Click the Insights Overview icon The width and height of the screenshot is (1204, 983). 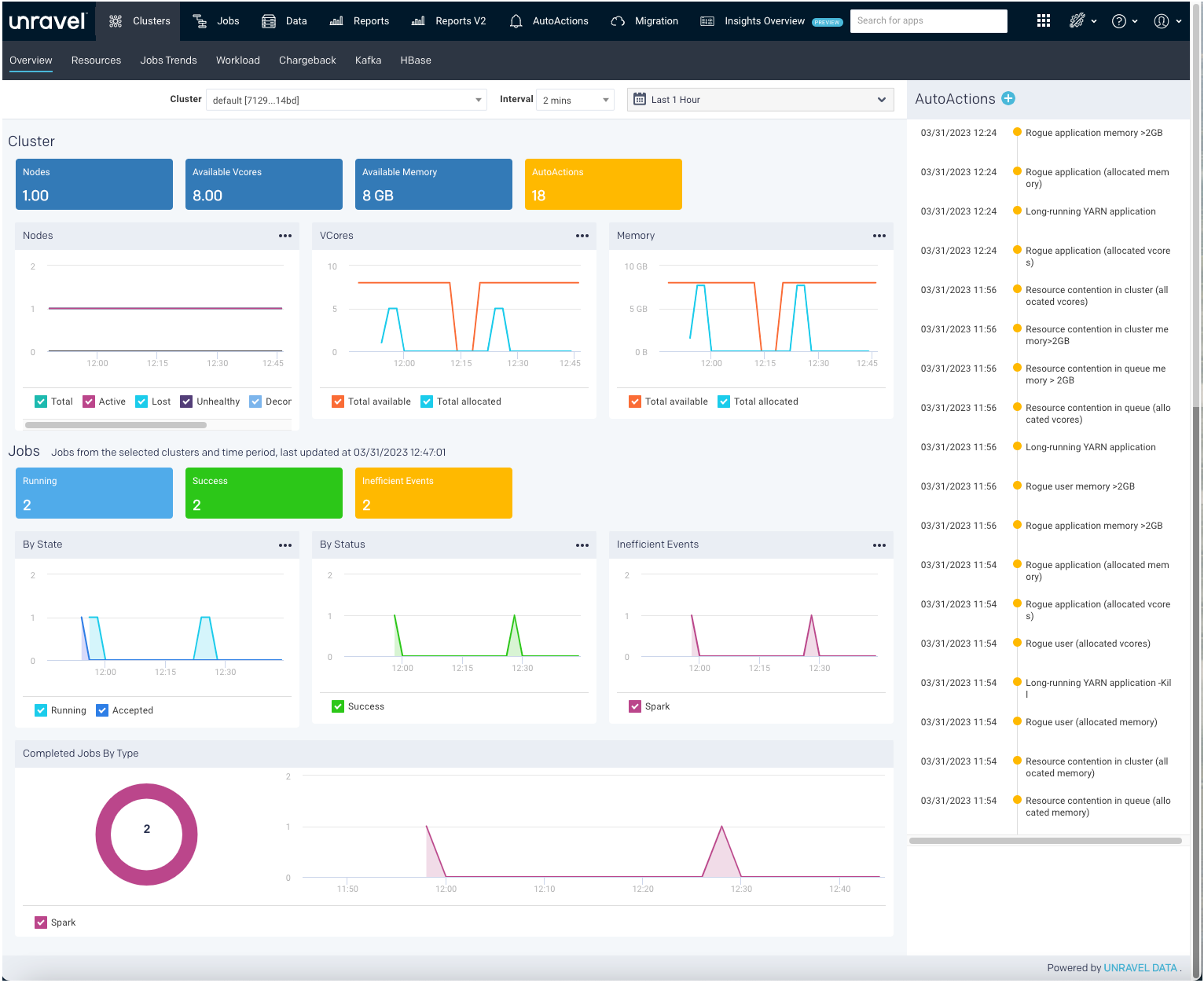[x=707, y=21]
